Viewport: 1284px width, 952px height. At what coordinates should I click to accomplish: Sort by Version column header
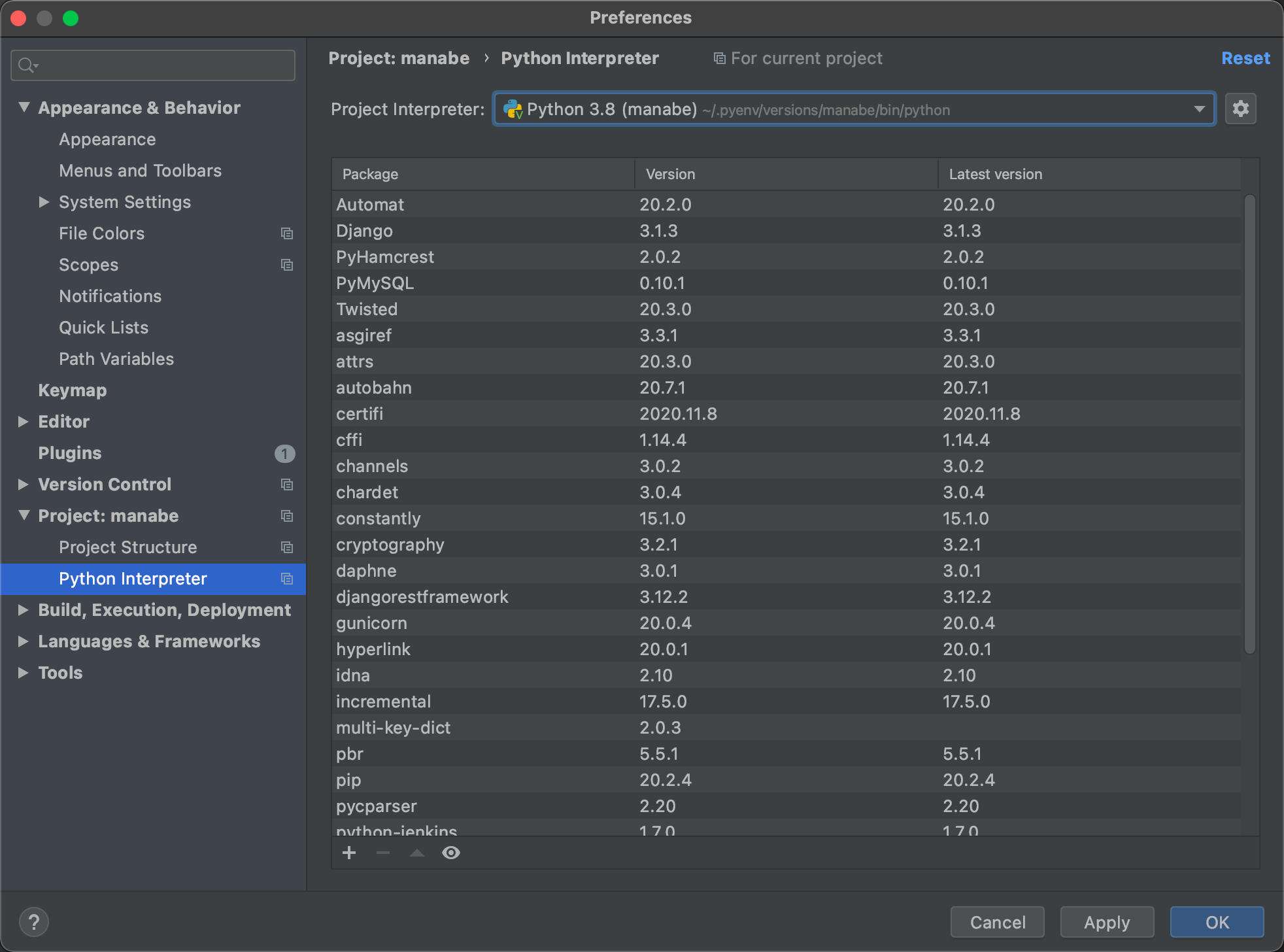[786, 174]
